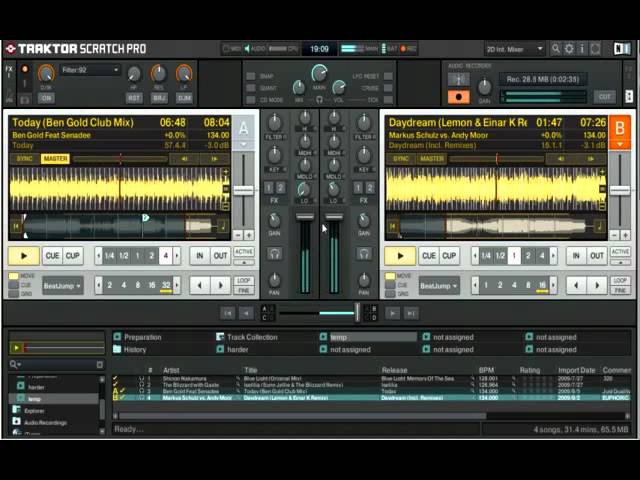Sort by BPM column header
Image resolution: width=640 pixels, height=480 pixels.
[x=486, y=370]
